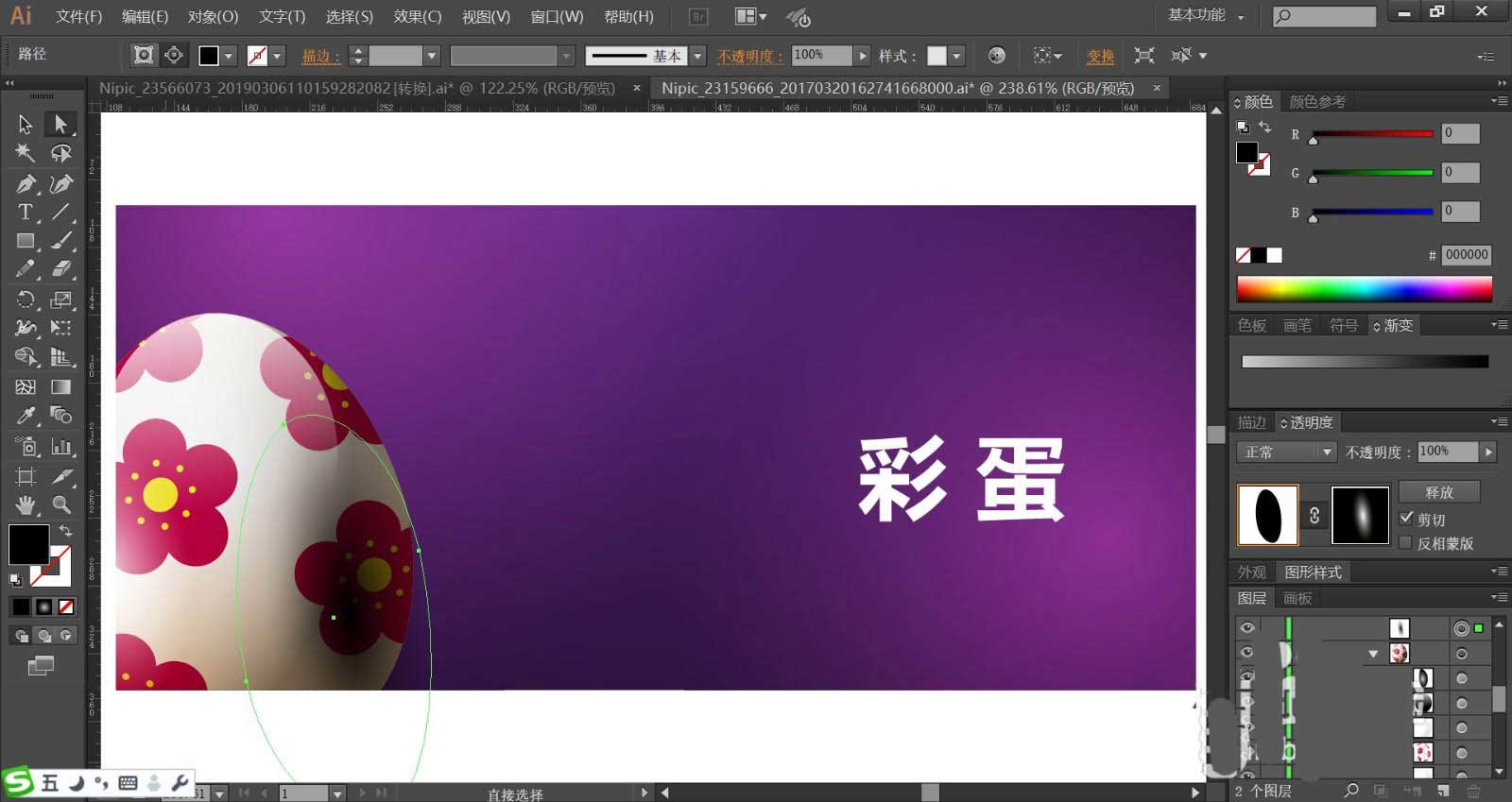Select the Symbol Sprayer tool
The image size is (1512, 802).
coord(26,446)
